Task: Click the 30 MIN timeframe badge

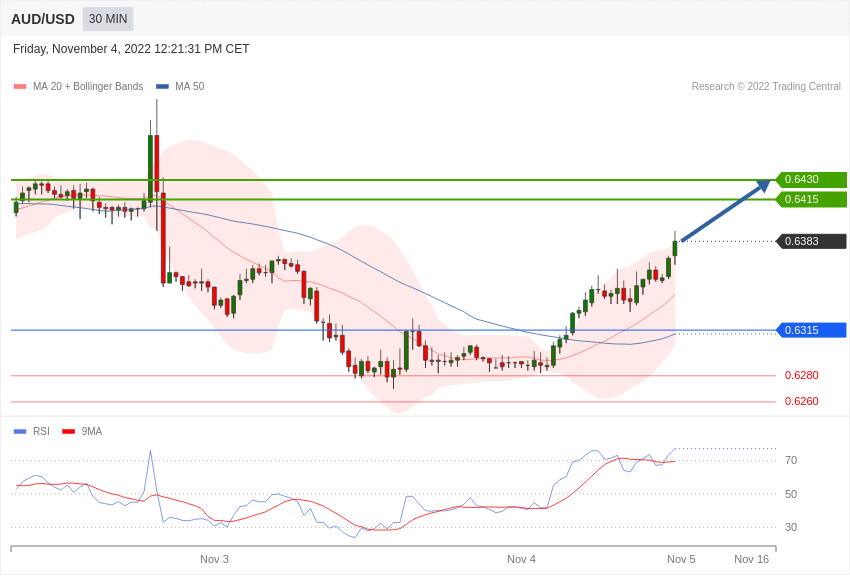Action: coord(108,19)
